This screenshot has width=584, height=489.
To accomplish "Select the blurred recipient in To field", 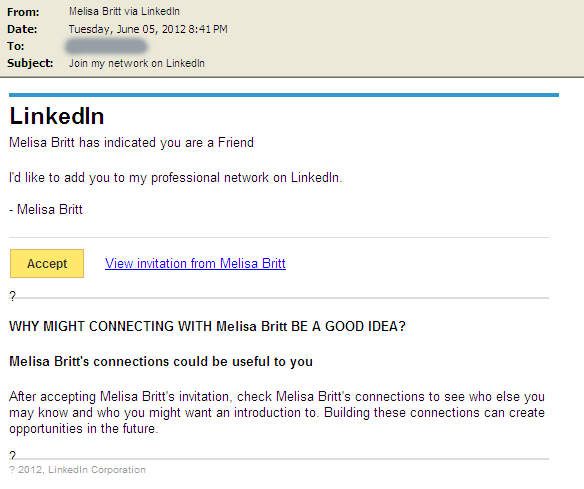I will [106, 46].
